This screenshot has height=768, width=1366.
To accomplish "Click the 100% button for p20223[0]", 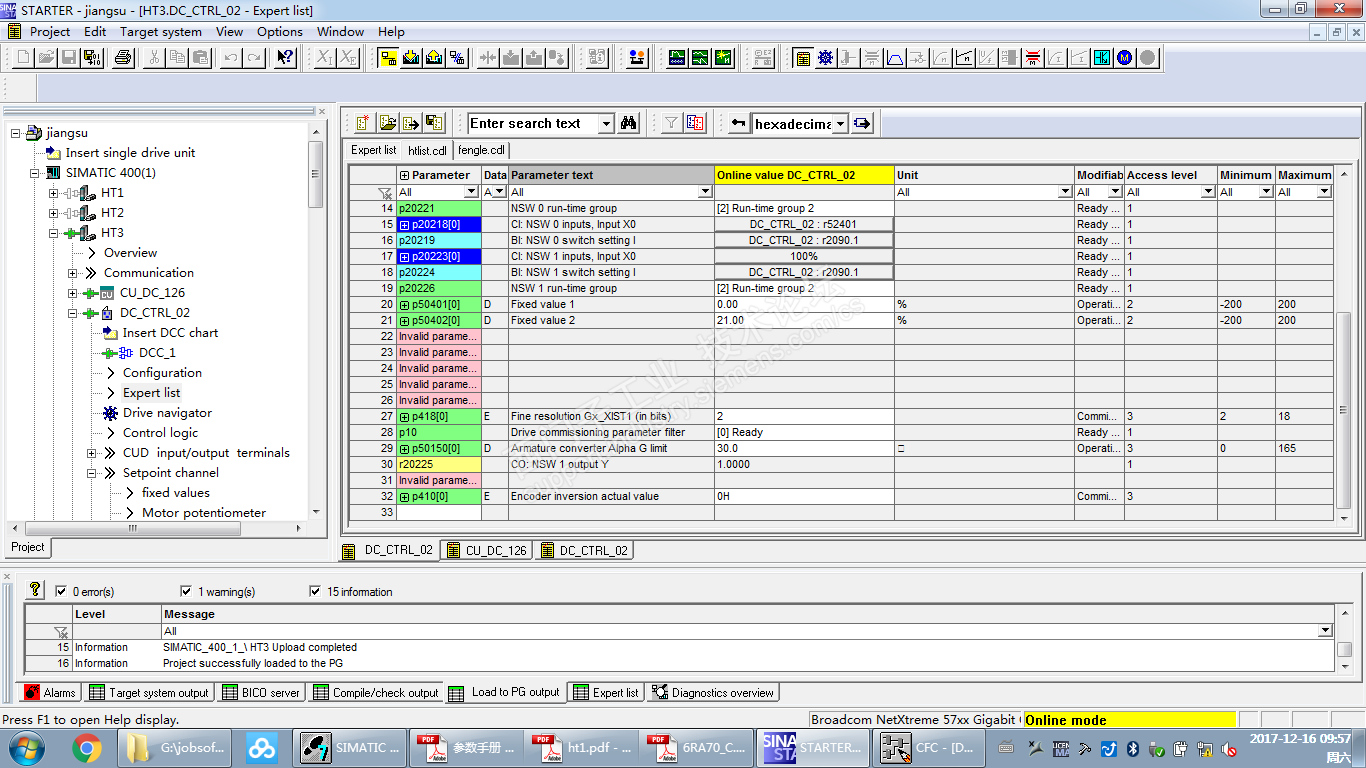I will tap(804, 256).
